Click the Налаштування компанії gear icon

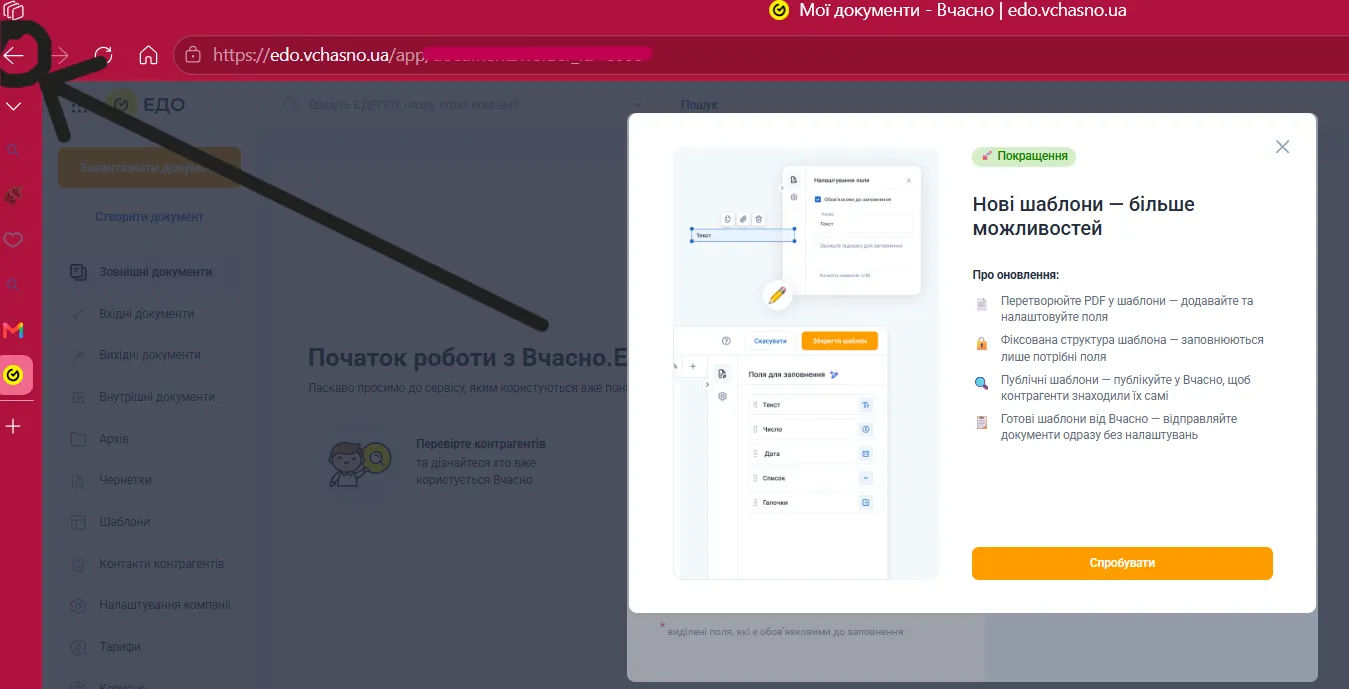pos(78,606)
